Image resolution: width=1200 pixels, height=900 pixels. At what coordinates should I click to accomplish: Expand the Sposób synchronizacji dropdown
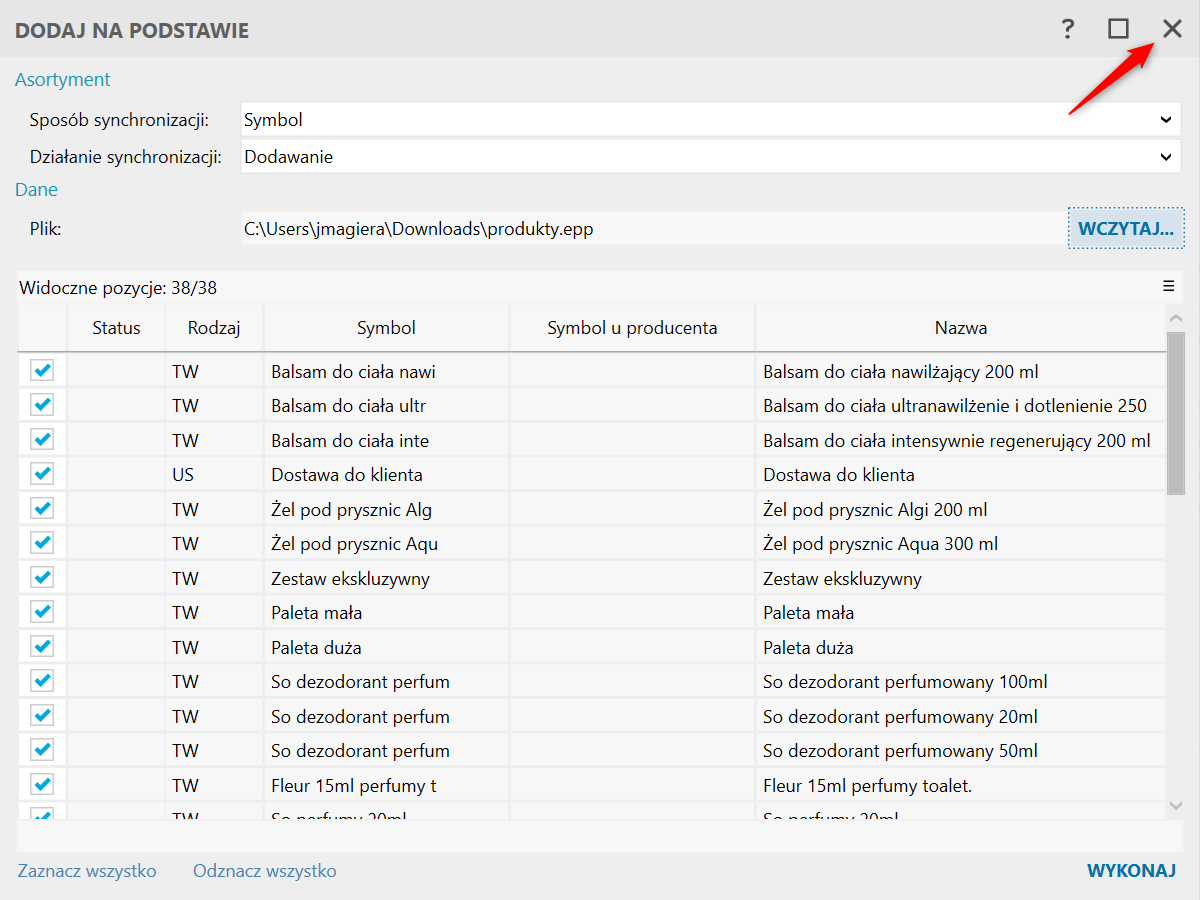[x=710, y=120]
